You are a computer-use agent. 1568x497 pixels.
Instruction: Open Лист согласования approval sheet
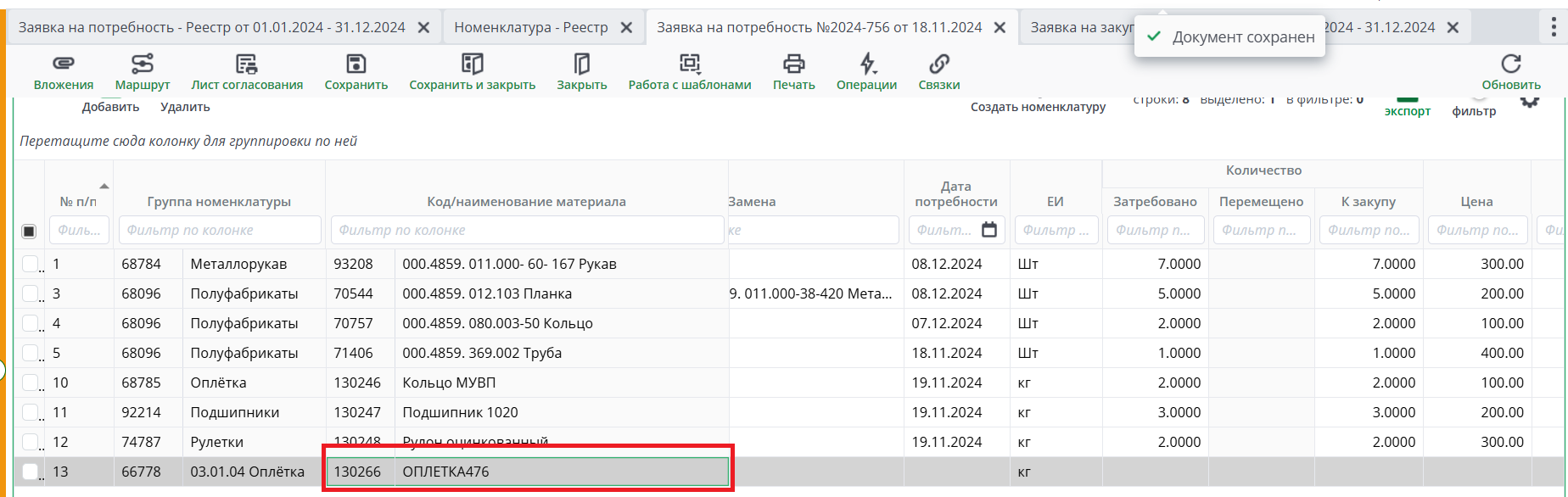click(247, 64)
